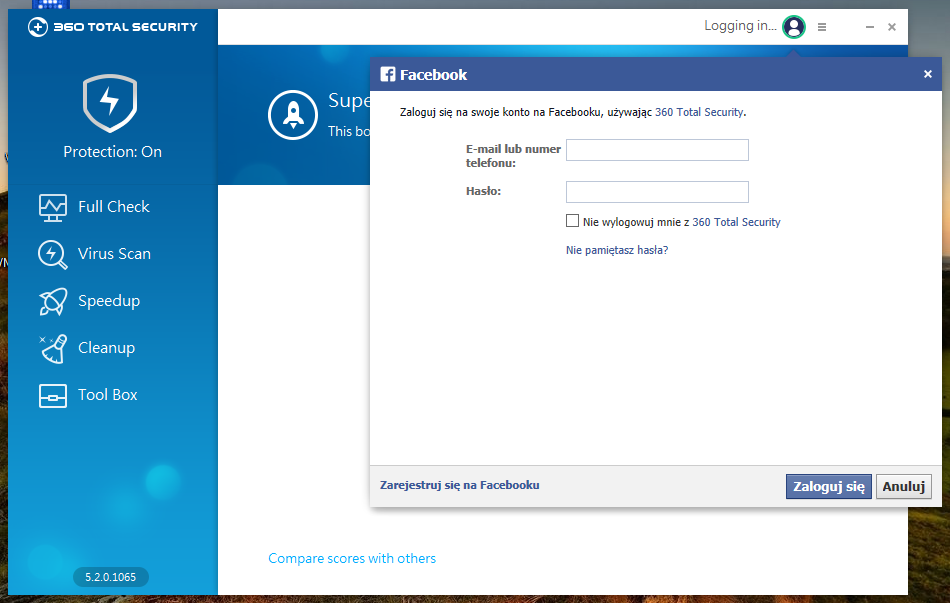Select the Full Check menu label

113,207
